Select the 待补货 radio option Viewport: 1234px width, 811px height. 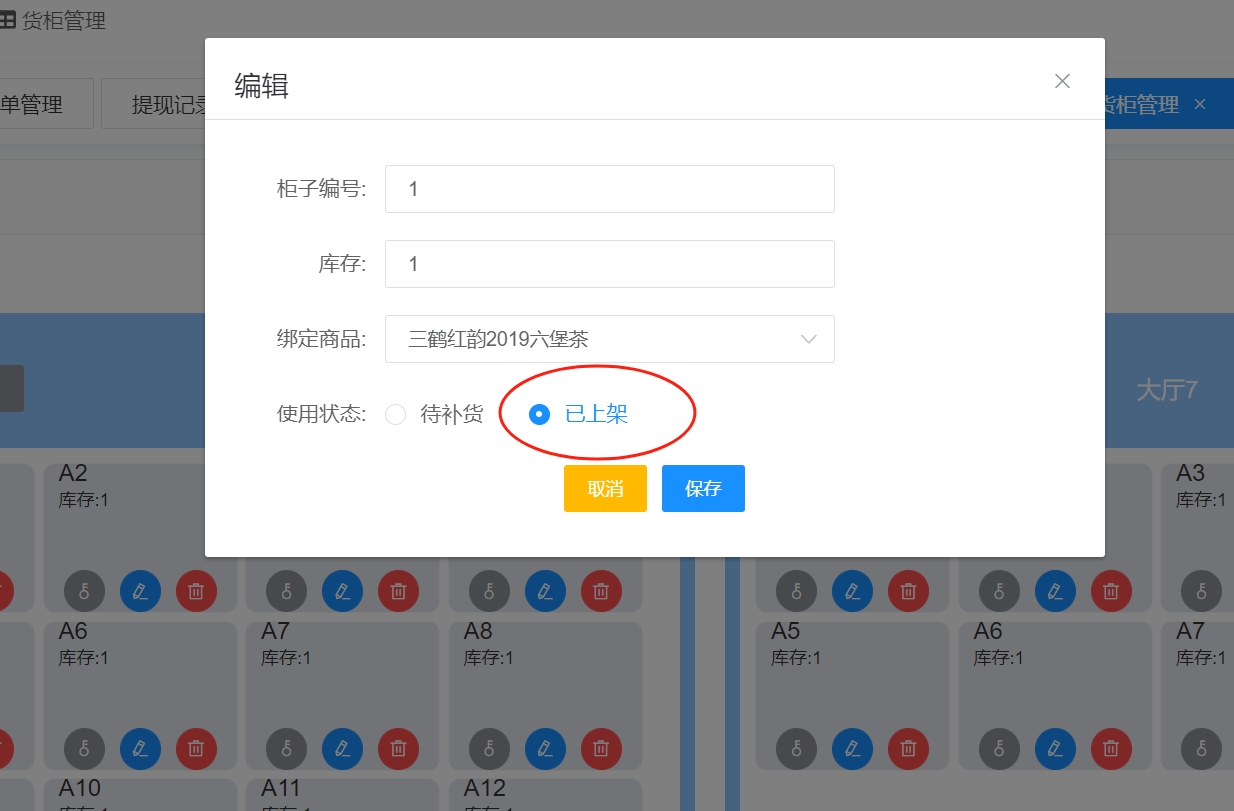396,414
